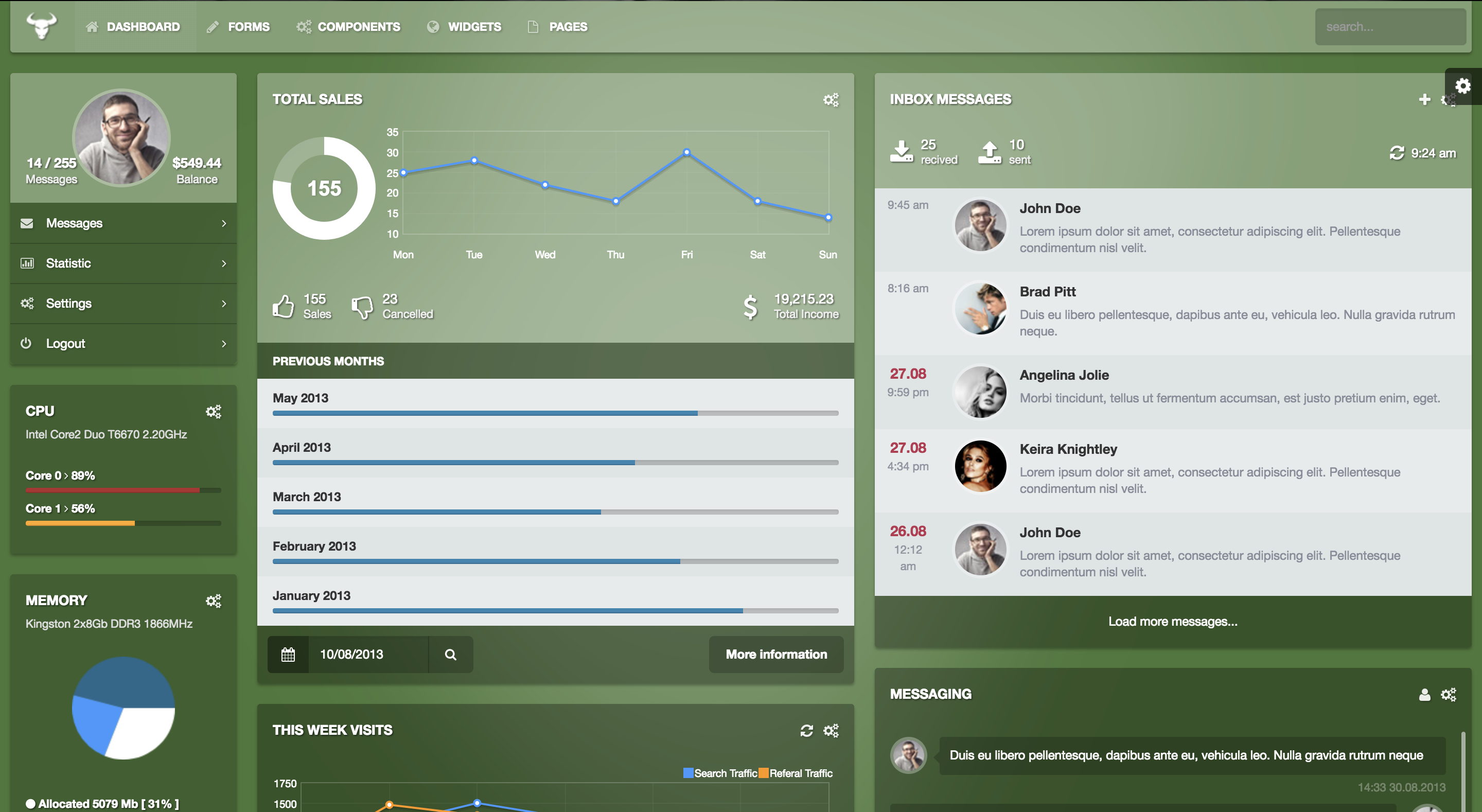
Task: Click the May 2013 progress bar
Action: coord(555,413)
